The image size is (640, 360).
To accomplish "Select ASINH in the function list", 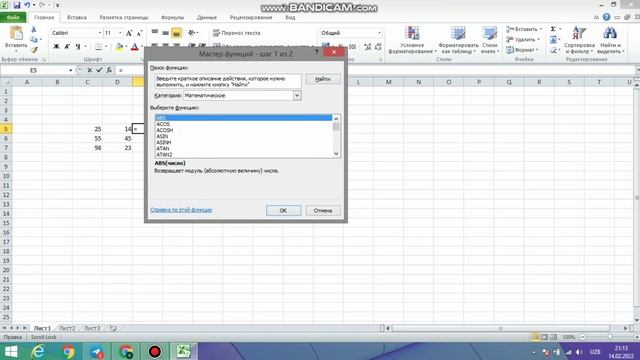I will [244, 142].
